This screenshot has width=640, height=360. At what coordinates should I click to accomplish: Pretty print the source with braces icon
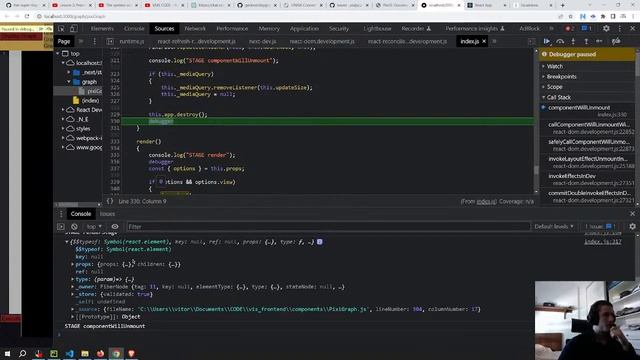click(110, 201)
